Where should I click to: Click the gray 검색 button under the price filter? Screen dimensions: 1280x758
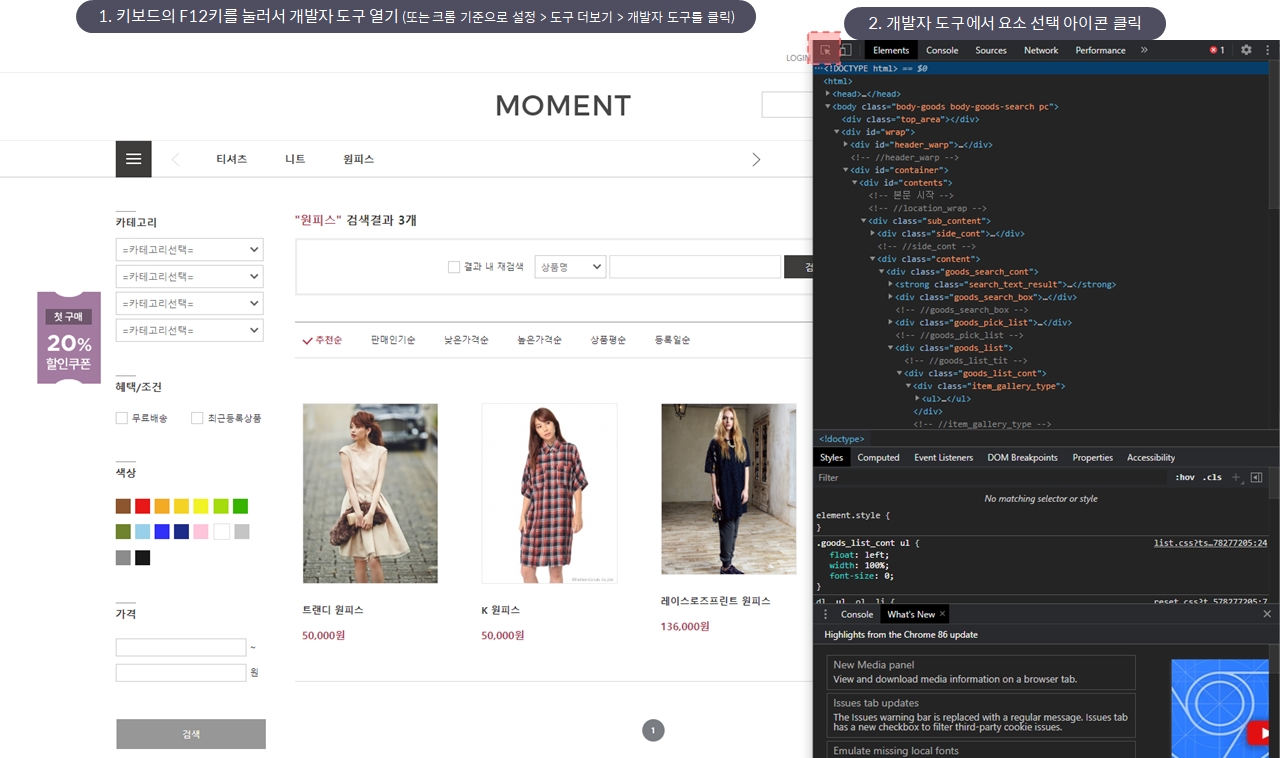tap(191, 734)
